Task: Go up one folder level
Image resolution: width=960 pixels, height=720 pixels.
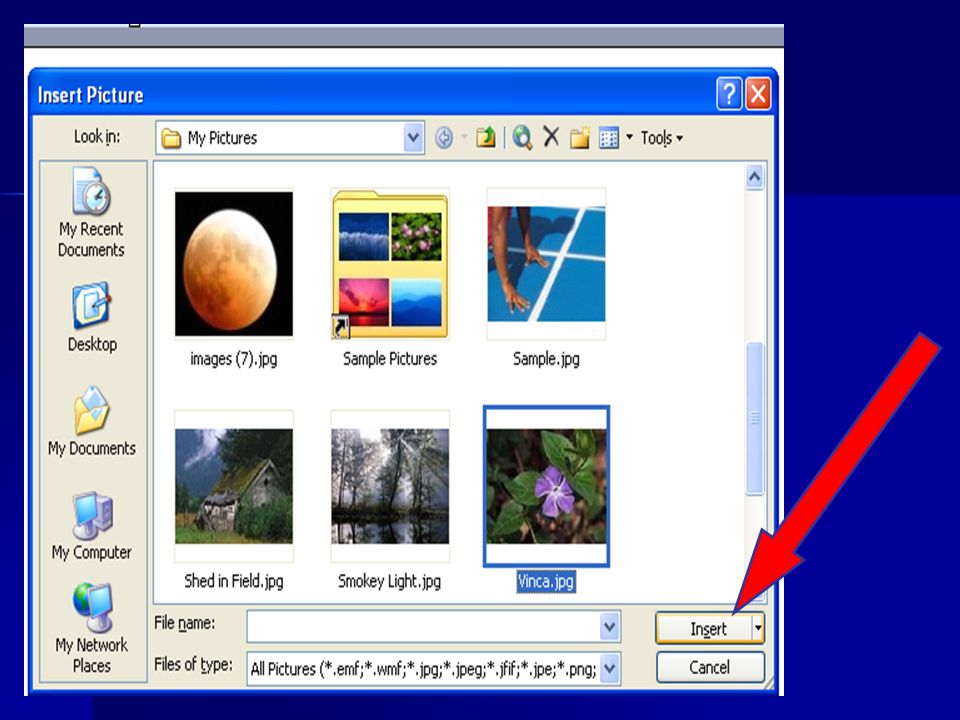Action: point(486,138)
